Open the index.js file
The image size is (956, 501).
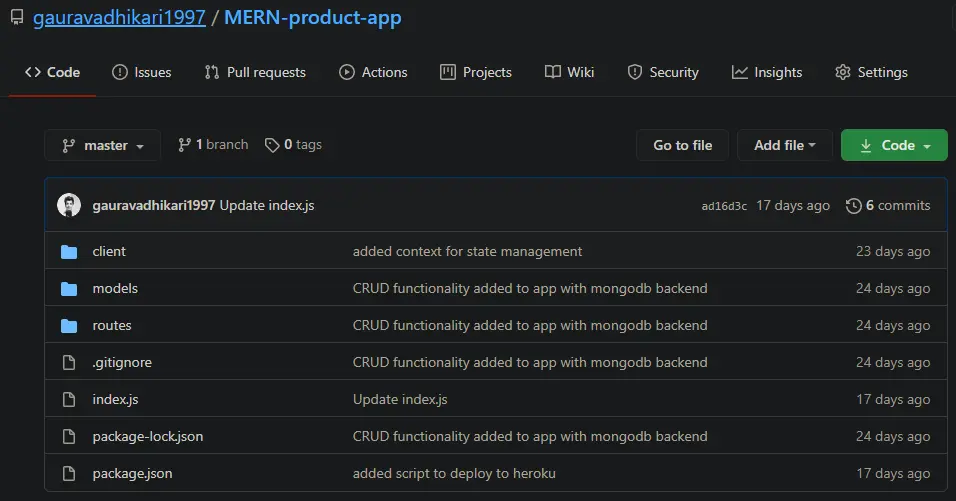(115, 399)
